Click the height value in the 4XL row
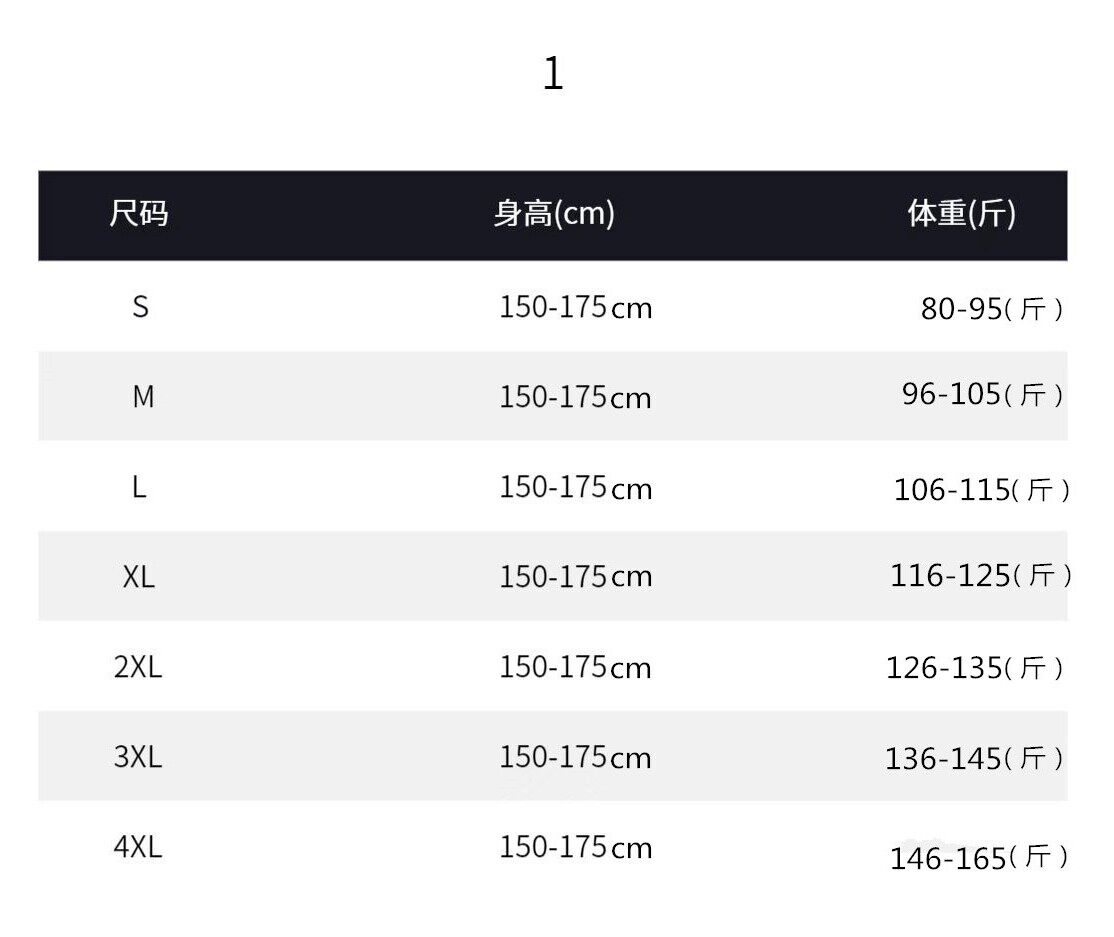This screenshot has height=937, width=1114. [x=575, y=848]
